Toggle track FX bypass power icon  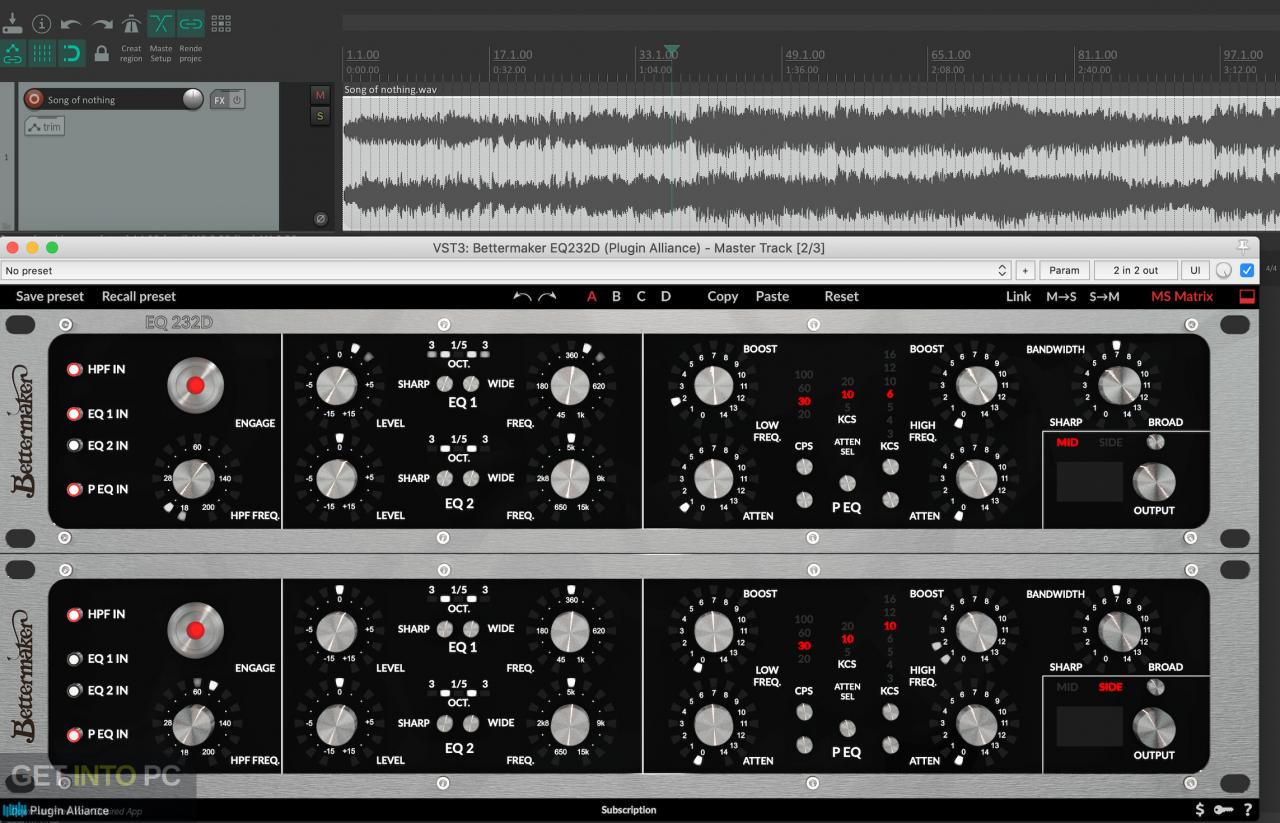[237, 100]
